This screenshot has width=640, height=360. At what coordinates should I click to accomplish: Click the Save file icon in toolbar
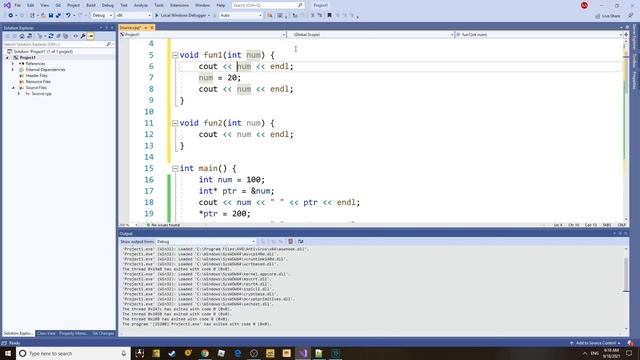coord(51,16)
